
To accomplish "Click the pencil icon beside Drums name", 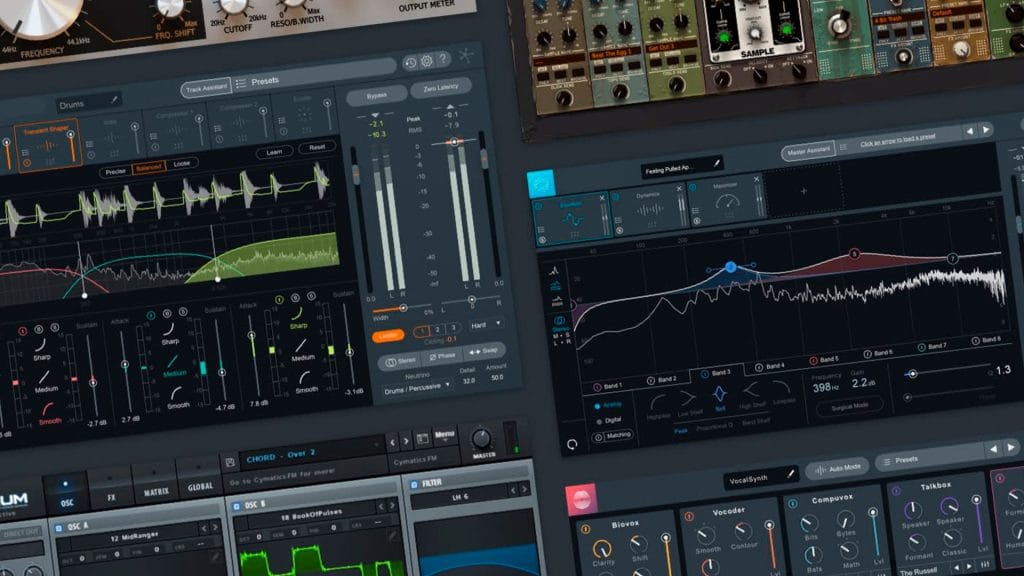I will 114,100.
